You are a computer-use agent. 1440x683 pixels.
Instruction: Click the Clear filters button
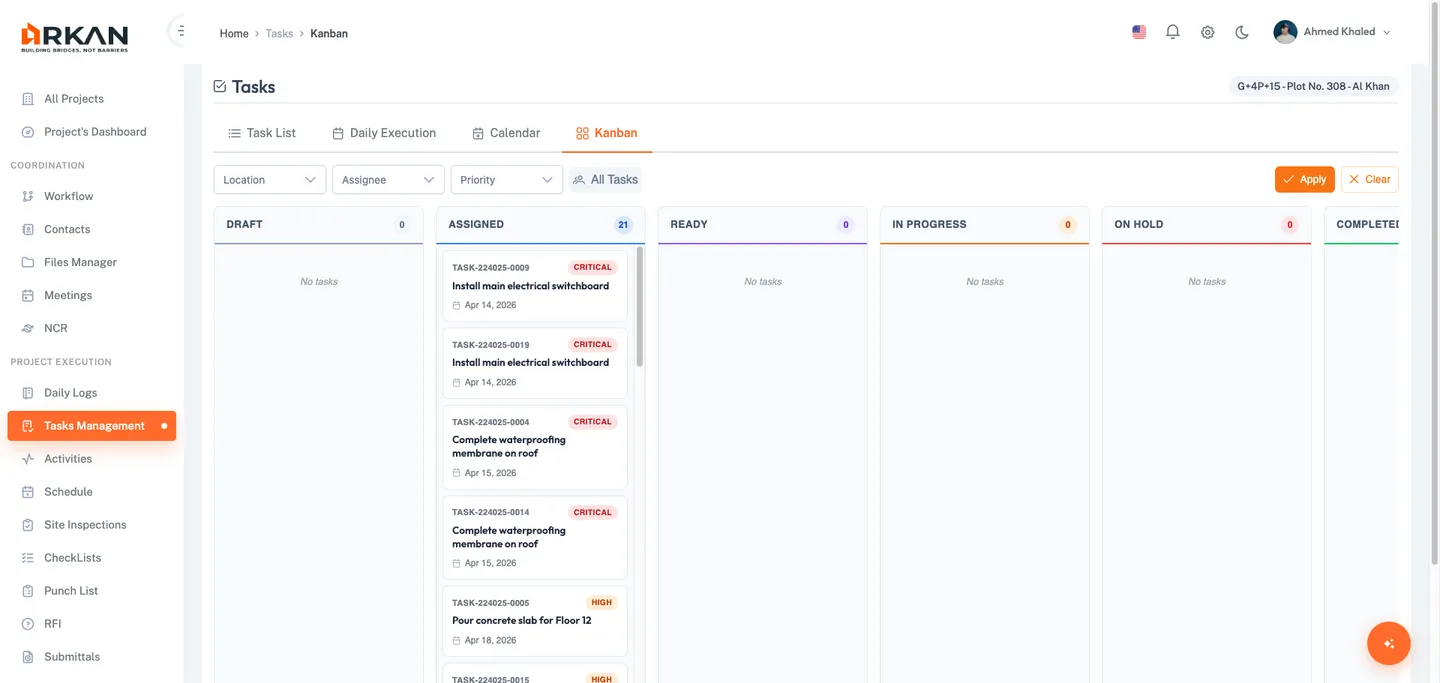[1368, 179]
